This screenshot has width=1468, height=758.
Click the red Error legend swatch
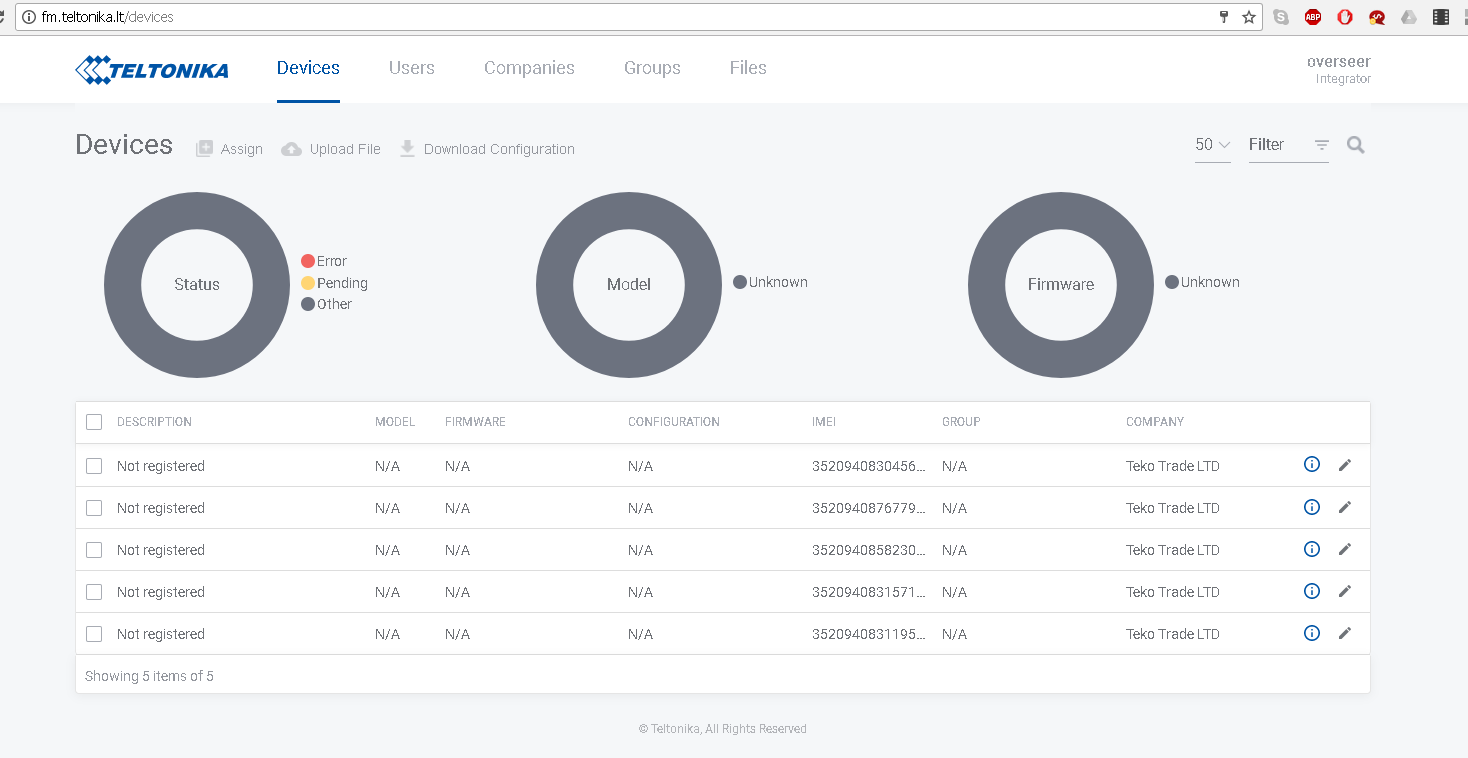coord(308,261)
